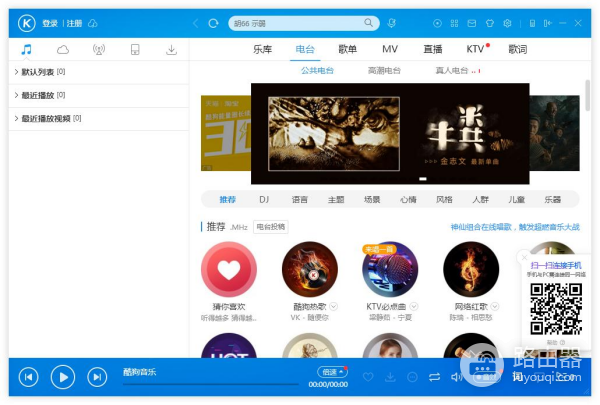600x405 pixels.
Task: Select the 主题 category filter
Action: [x=336, y=199]
